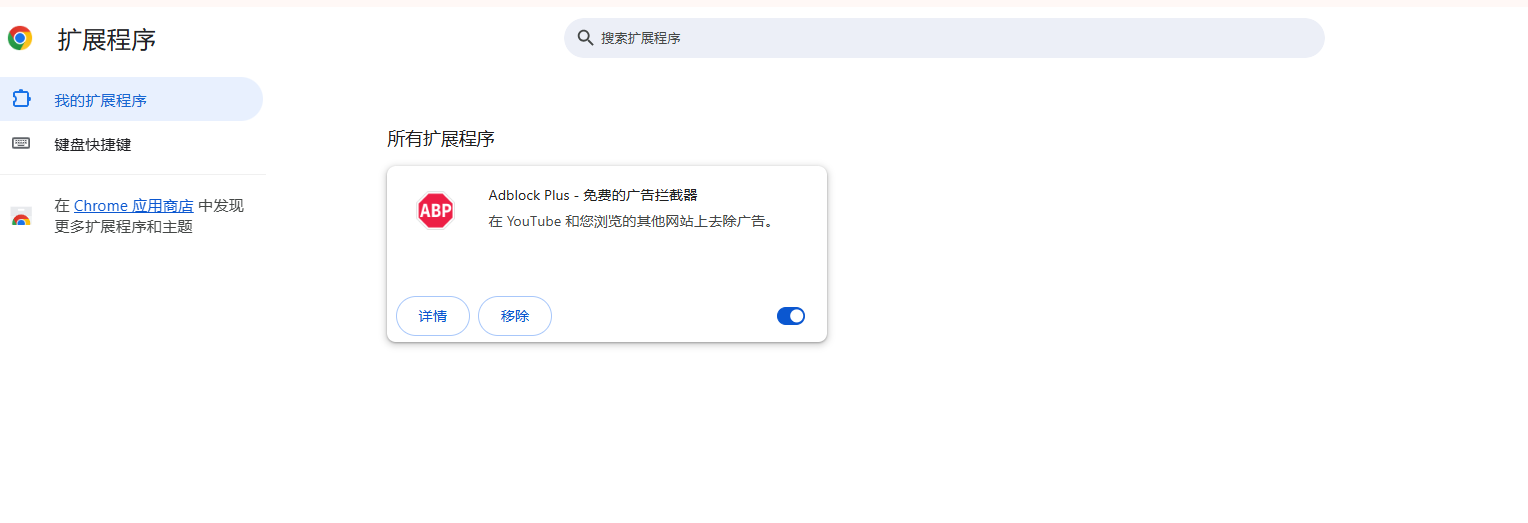Click the 所有扩展程序 heading
Image resolution: width=1528 pixels, height=523 pixels.
tap(441, 139)
